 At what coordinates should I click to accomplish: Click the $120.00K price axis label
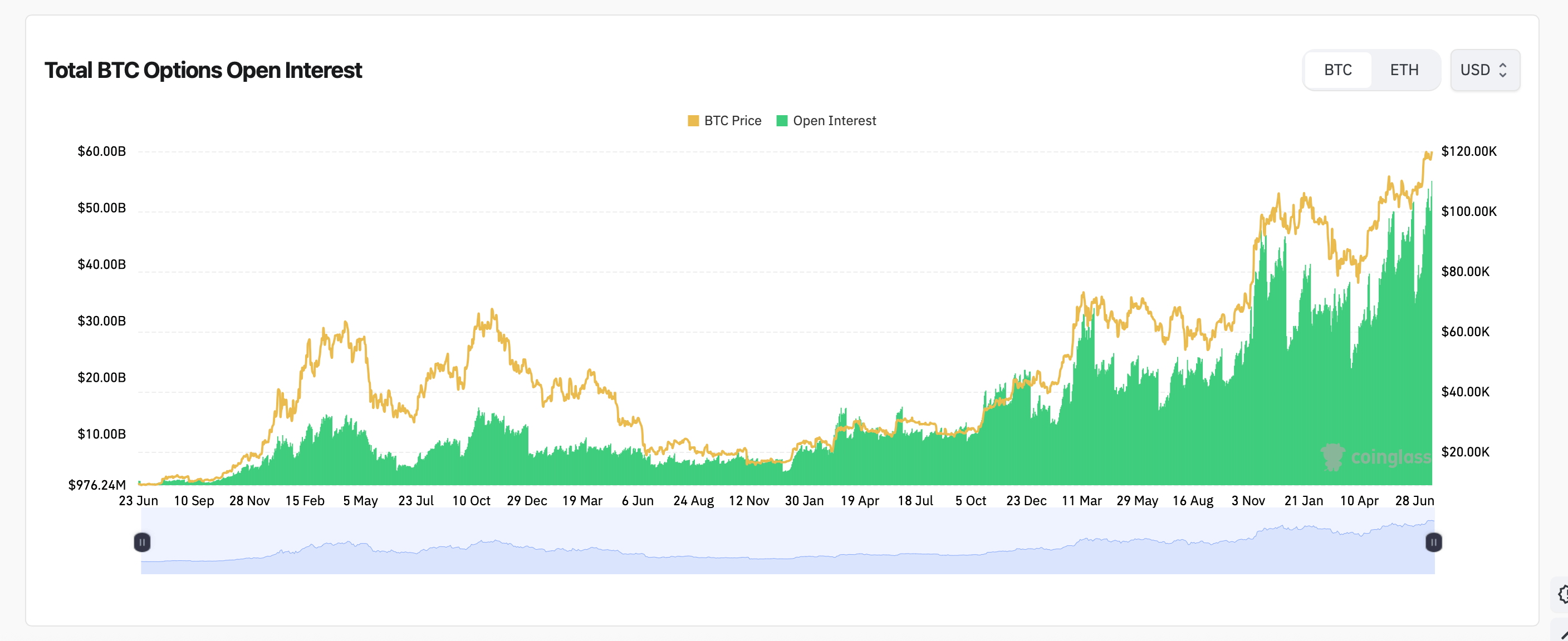tap(1470, 151)
